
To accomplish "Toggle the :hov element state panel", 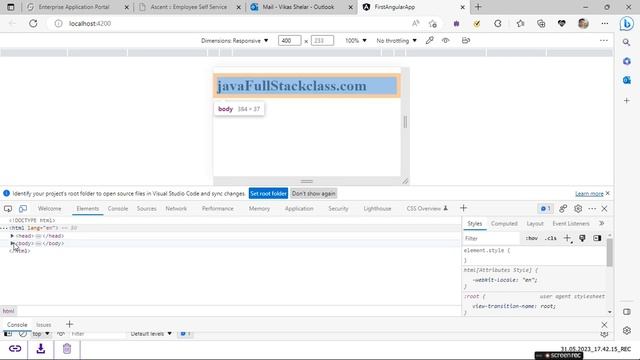I will click(531, 238).
